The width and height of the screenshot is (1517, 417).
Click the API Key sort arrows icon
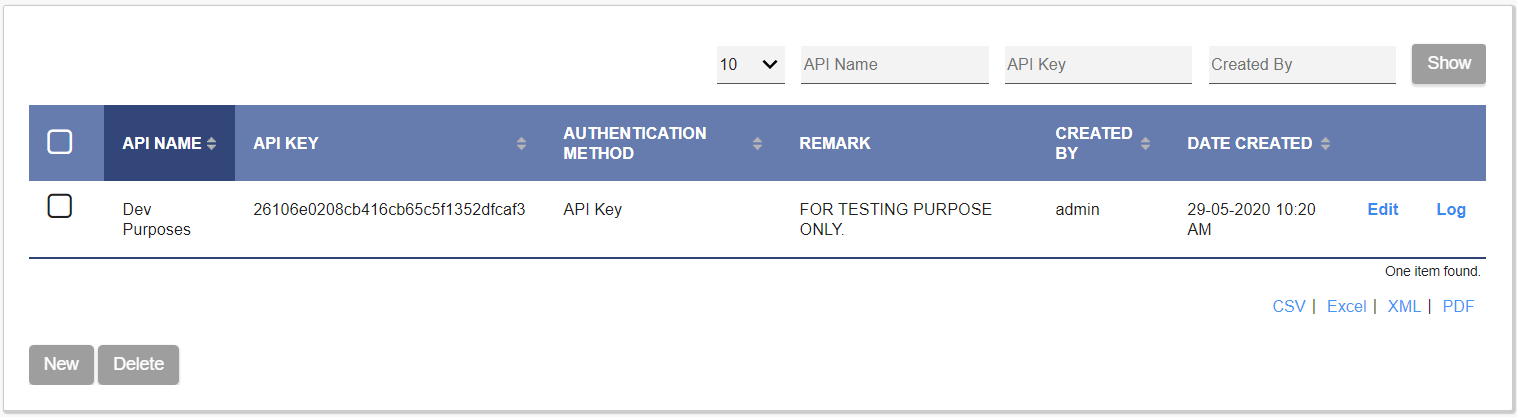(521, 144)
